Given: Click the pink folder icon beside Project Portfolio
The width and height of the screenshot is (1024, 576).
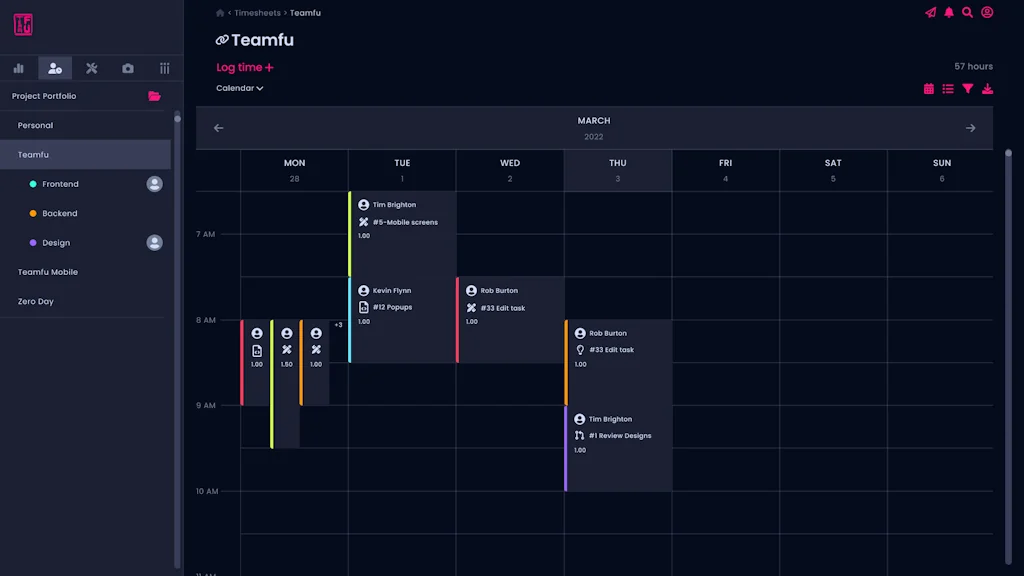Looking at the screenshot, I should click(x=156, y=96).
